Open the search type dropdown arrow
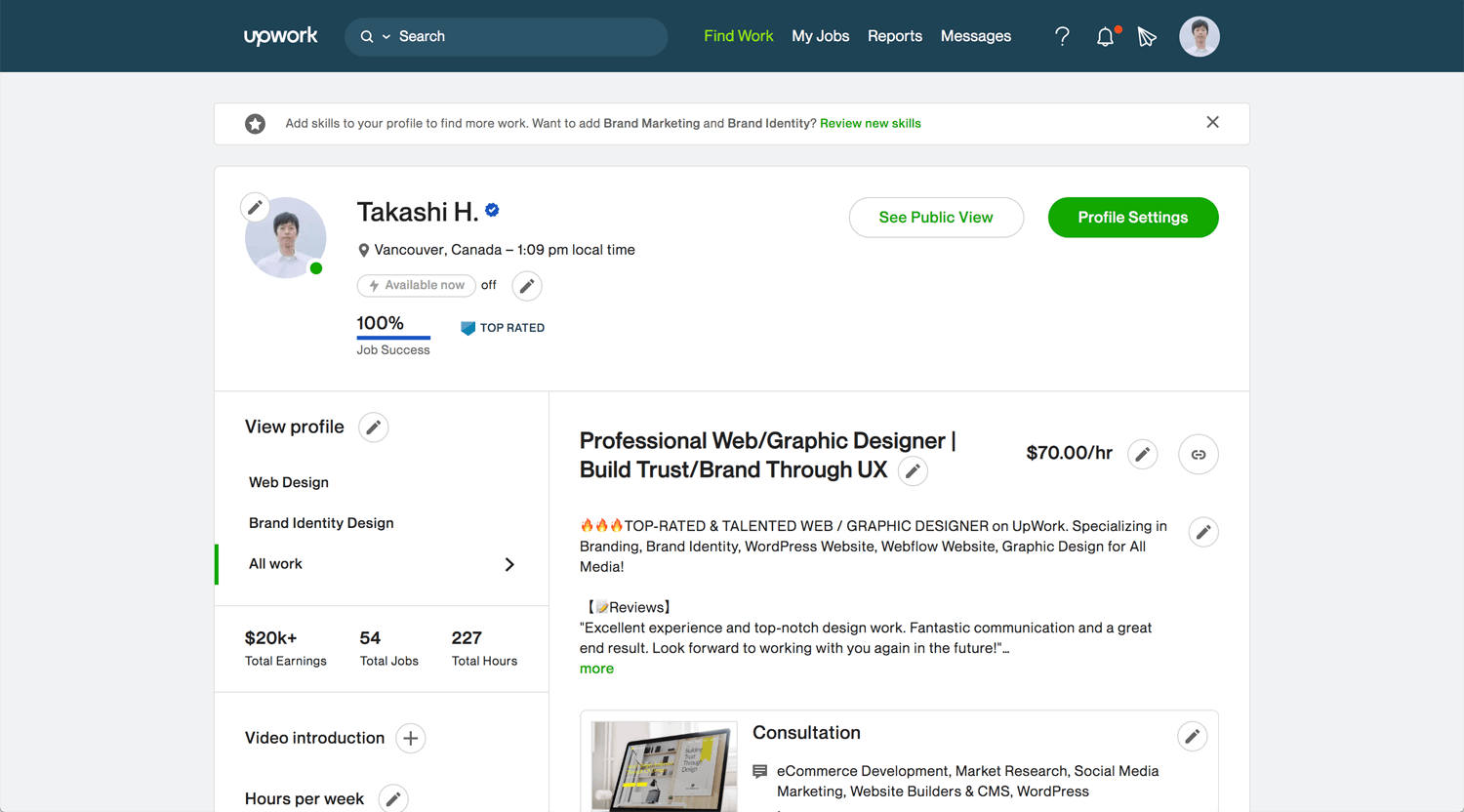This screenshot has width=1464, height=812. tap(386, 36)
